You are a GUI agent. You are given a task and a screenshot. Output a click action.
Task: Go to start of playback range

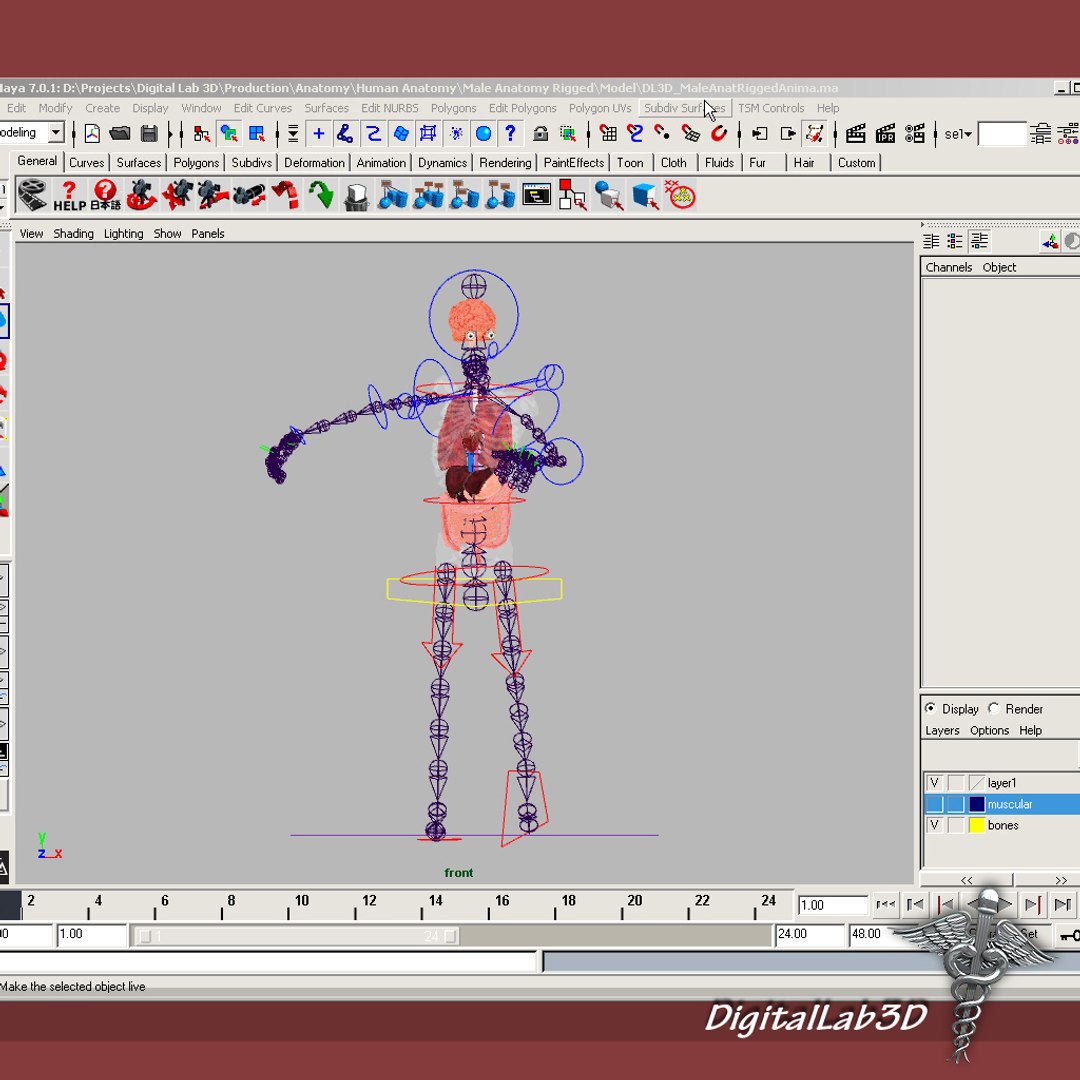[886, 904]
